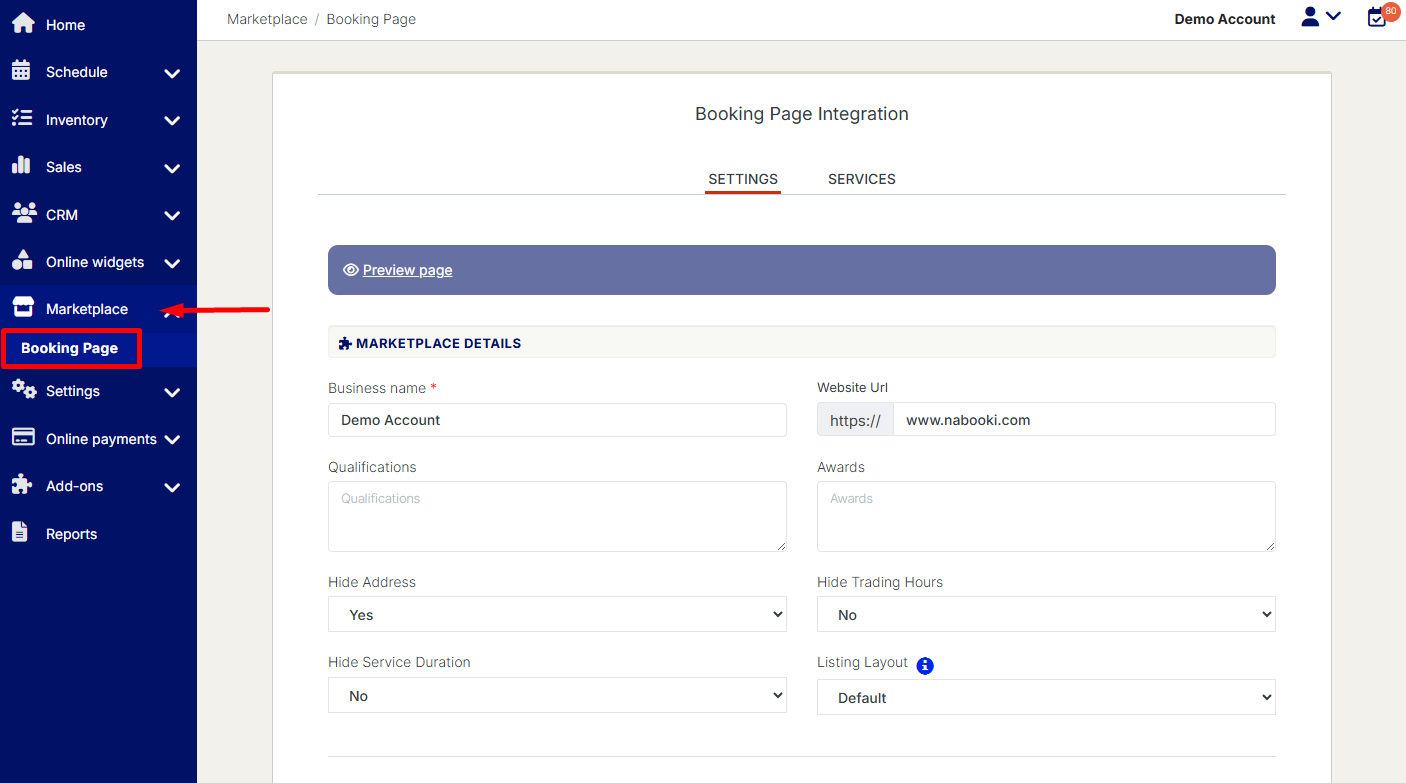The height and width of the screenshot is (783, 1406).
Task: Click the Listing Layout info icon
Action: point(925,665)
